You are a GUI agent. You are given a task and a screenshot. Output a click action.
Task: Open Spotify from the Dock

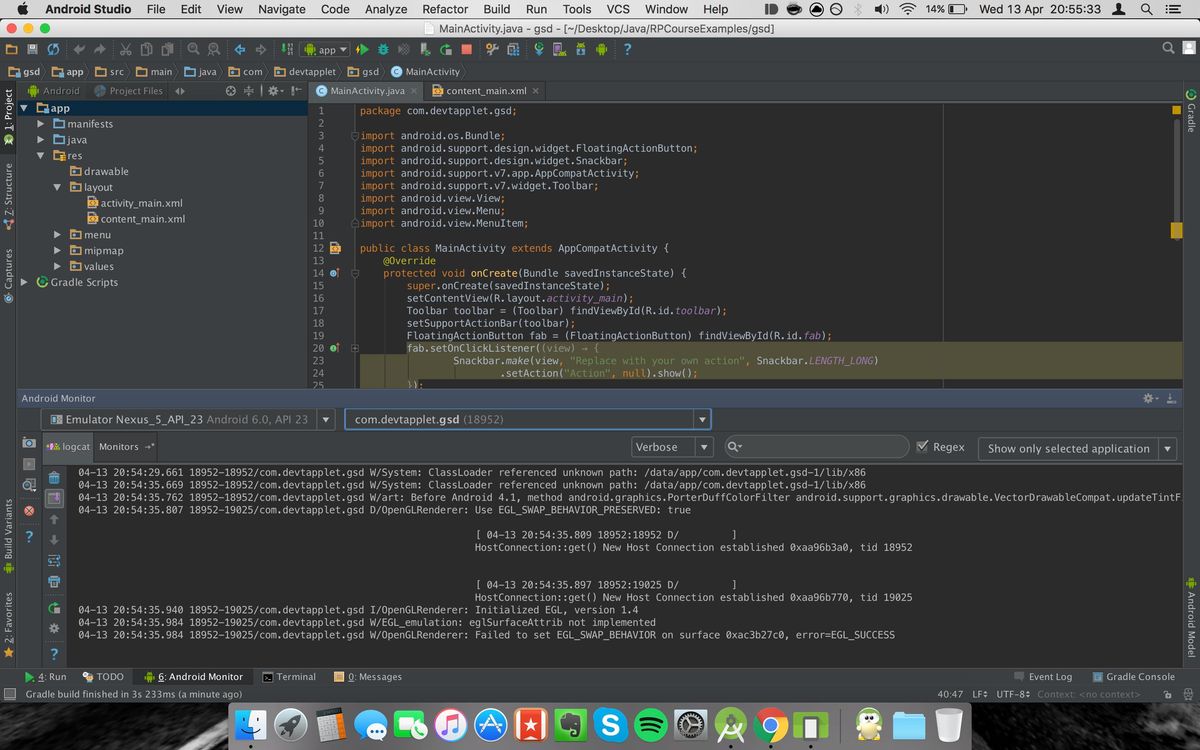pos(651,724)
